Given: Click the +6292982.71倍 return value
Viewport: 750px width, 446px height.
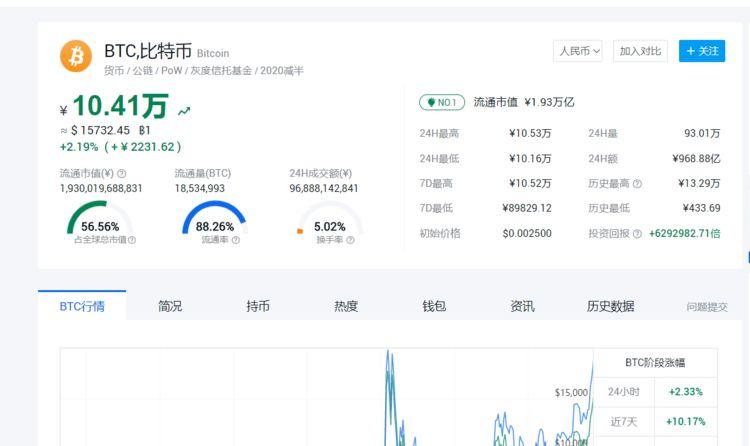Looking at the screenshot, I should coord(684,234).
